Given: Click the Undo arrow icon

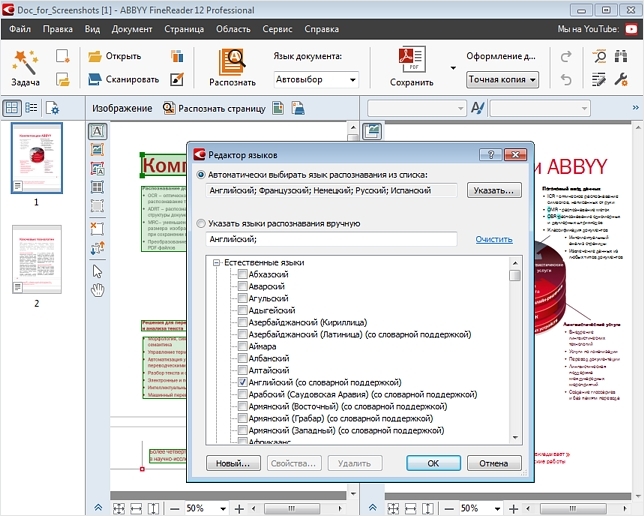Looking at the screenshot, I should coord(566,79).
